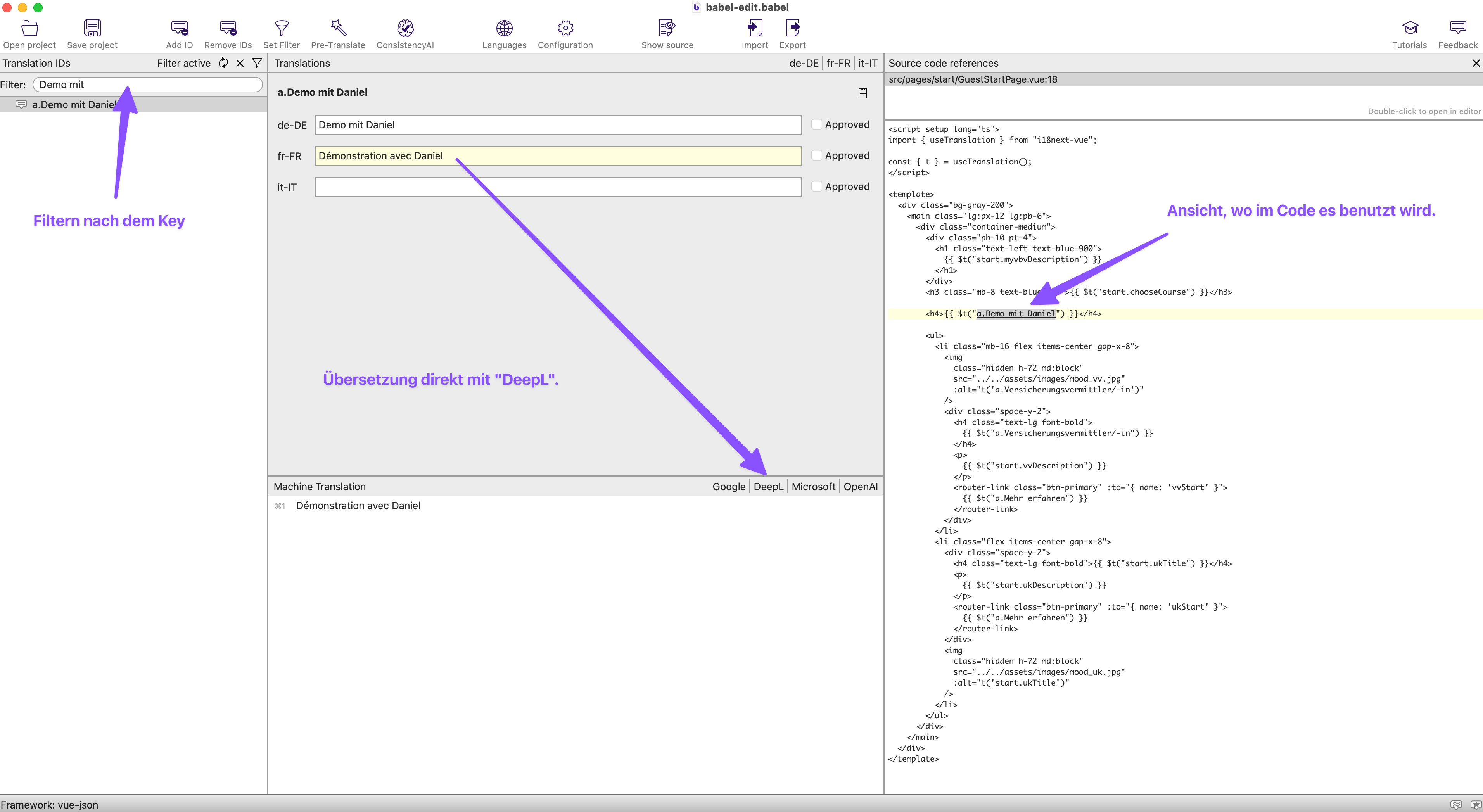Click the Add ID toolbar icon
The width and height of the screenshot is (1483, 812).
(x=179, y=28)
